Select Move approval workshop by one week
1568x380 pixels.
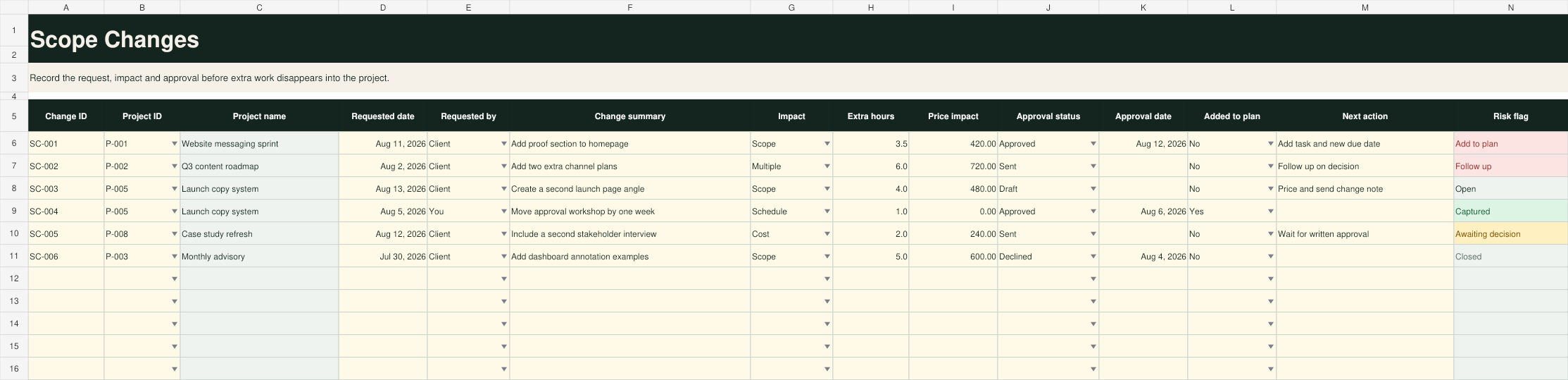pos(630,212)
